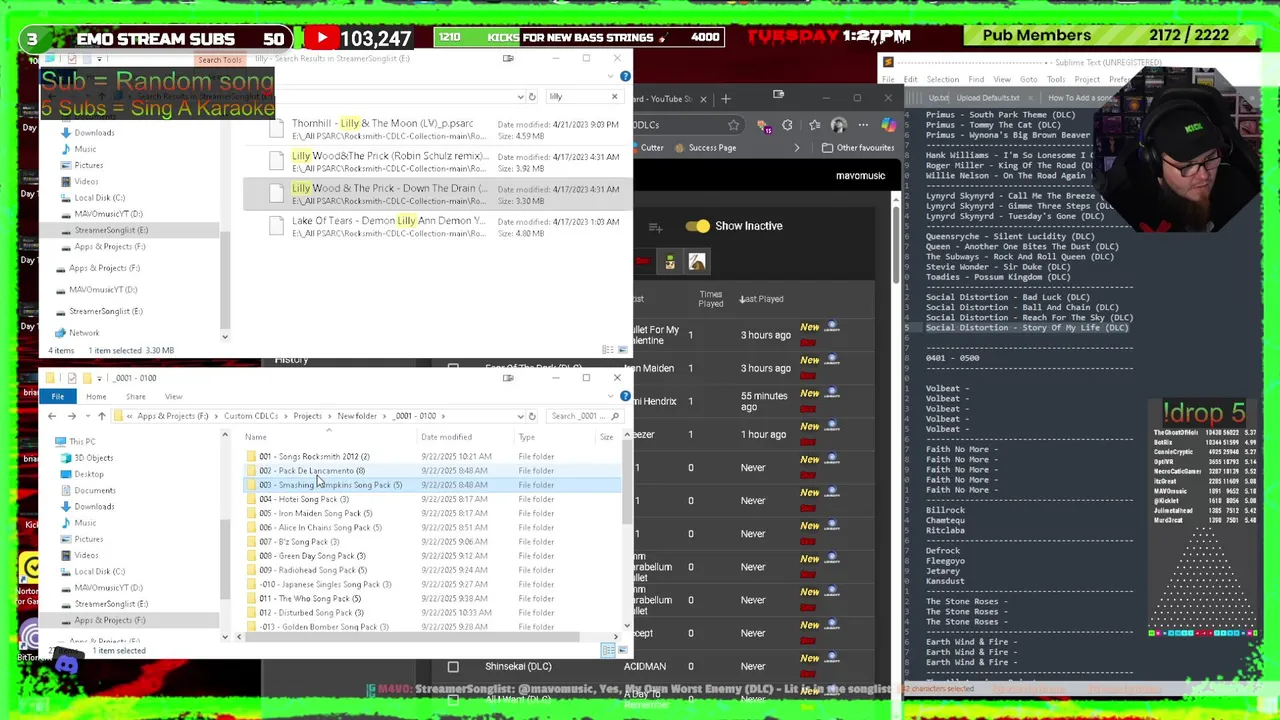
Task: Expand the ribbon chevron in lower Explorer
Action: (x=613, y=397)
